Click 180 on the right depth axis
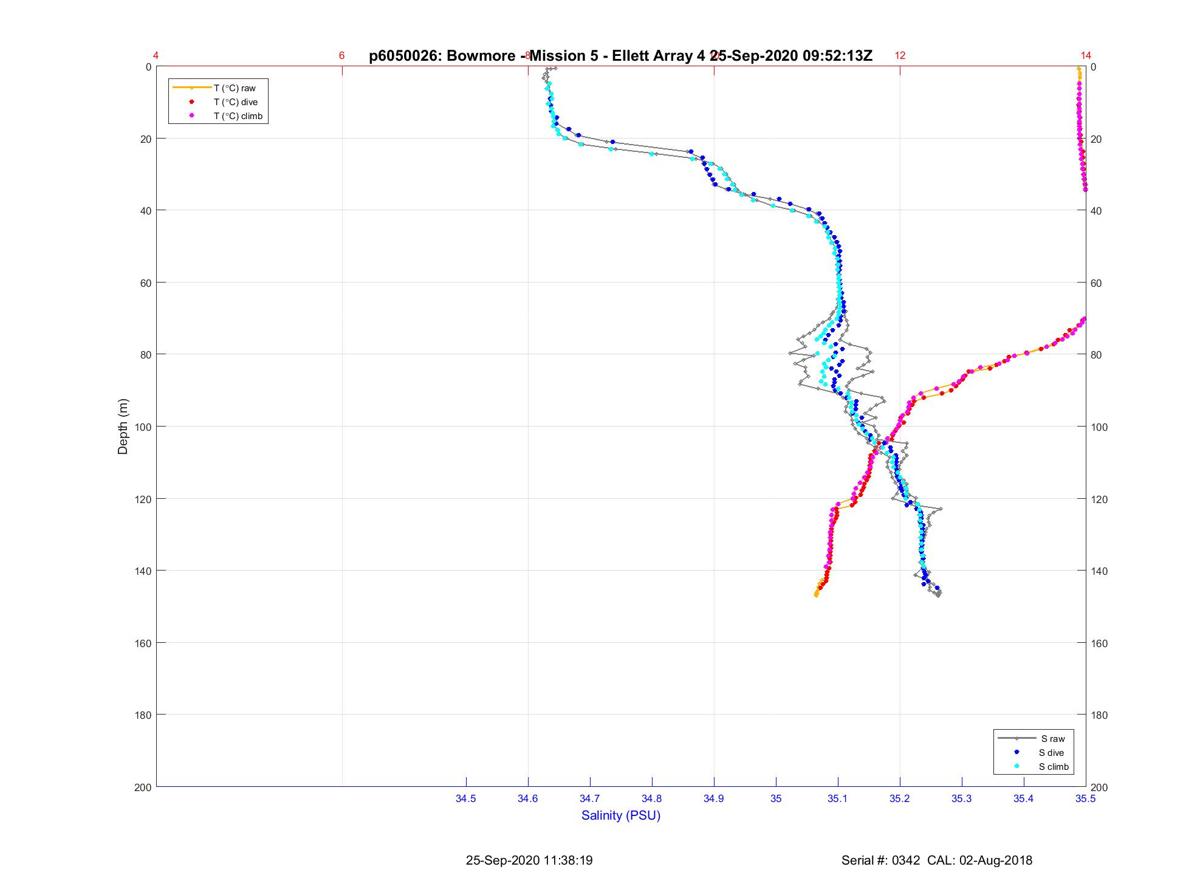The image size is (1200, 885). click(1100, 715)
